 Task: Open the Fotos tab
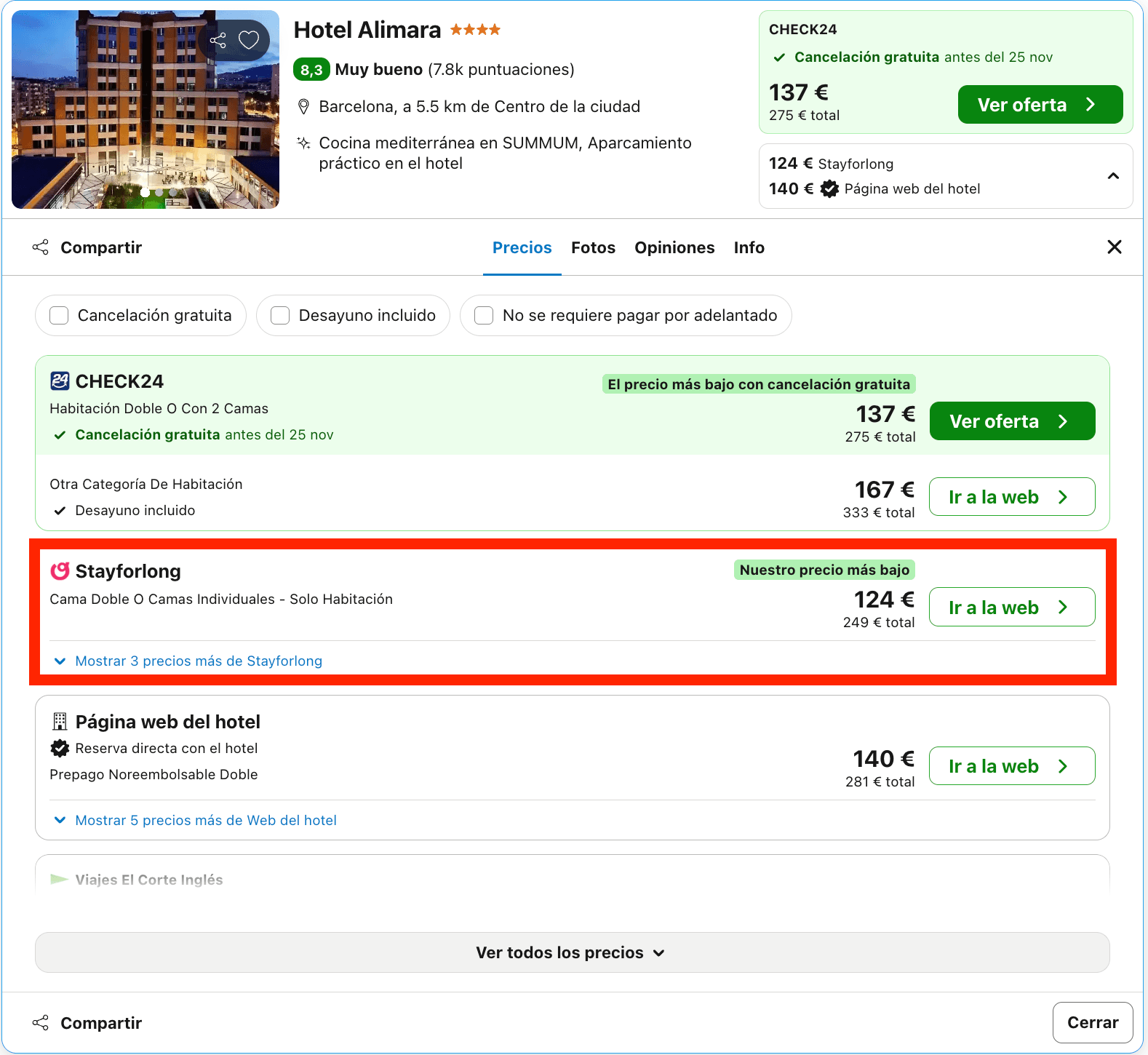click(594, 248)
